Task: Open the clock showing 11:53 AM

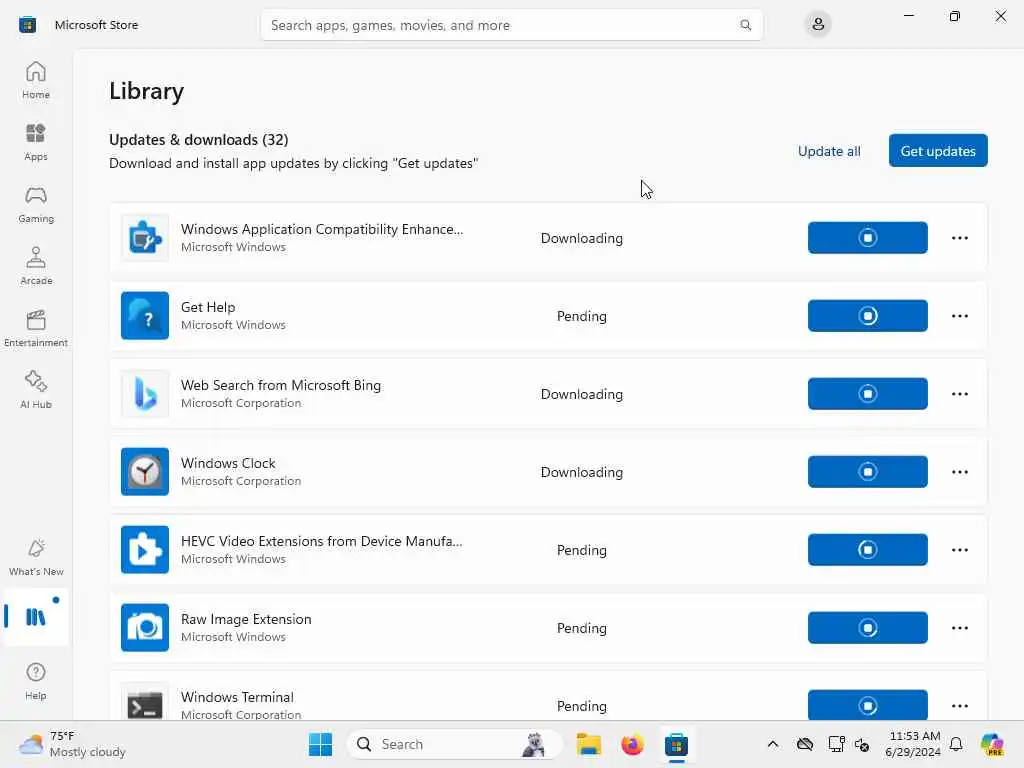Action: pyautogui.click(x=913, y=744)
